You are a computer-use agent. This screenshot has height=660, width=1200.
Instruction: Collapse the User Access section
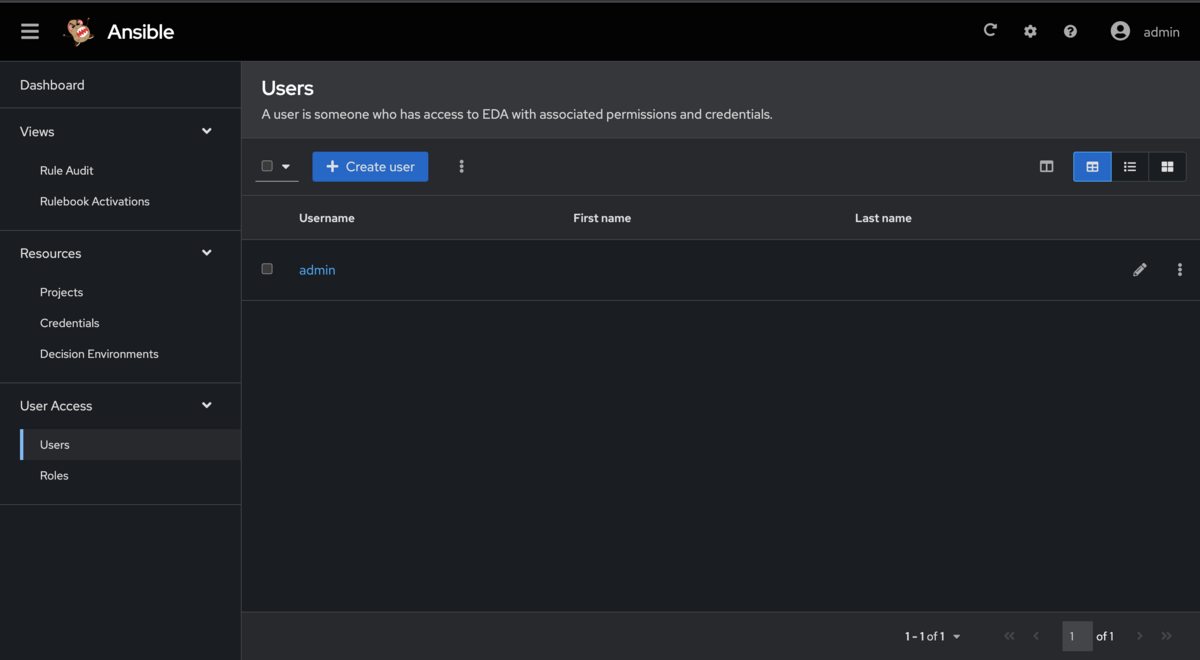[206, 405]
